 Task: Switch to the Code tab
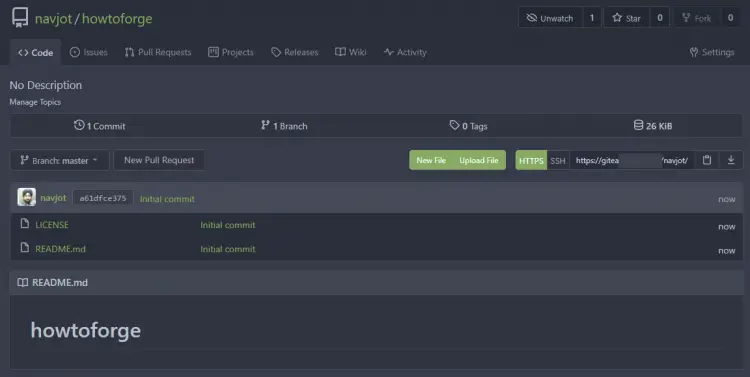click(x=35, y=53)
